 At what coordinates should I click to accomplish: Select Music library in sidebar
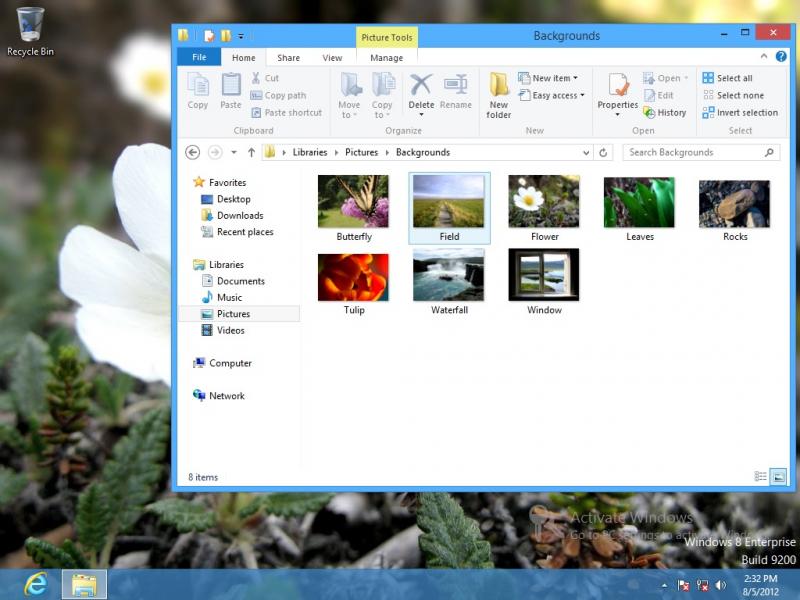click(222, 297)
